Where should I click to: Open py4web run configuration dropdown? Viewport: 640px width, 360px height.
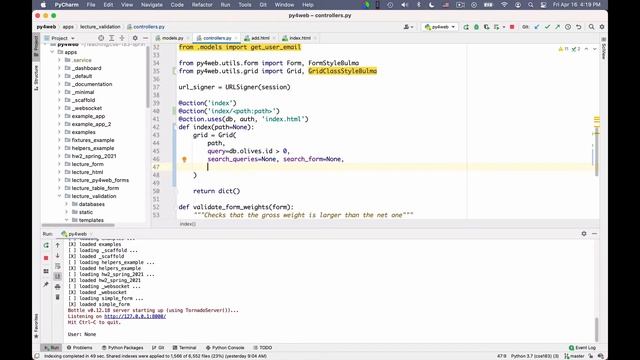click(440, 27)
